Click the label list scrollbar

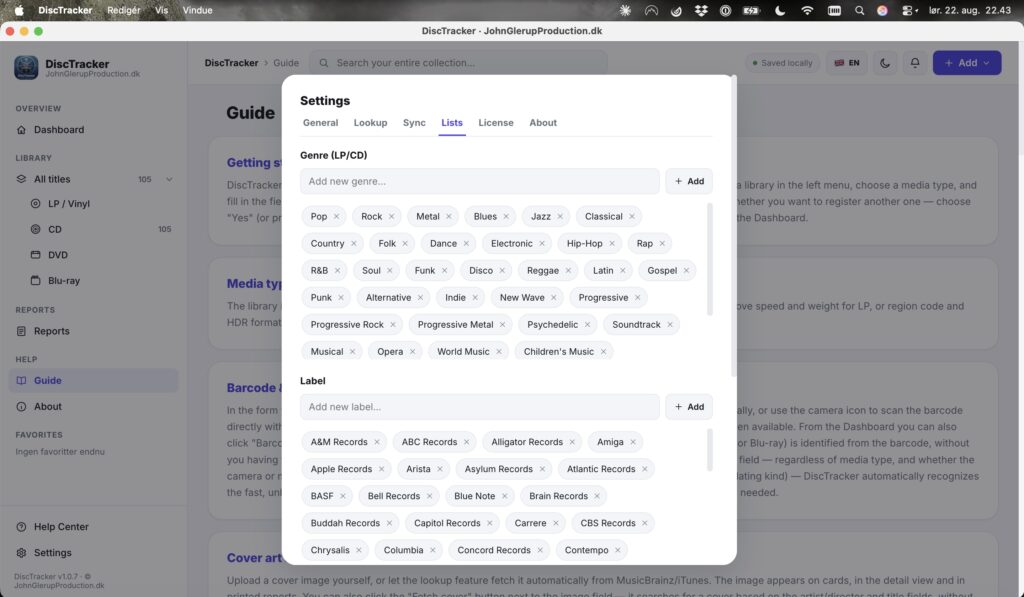tap(710, 450)
